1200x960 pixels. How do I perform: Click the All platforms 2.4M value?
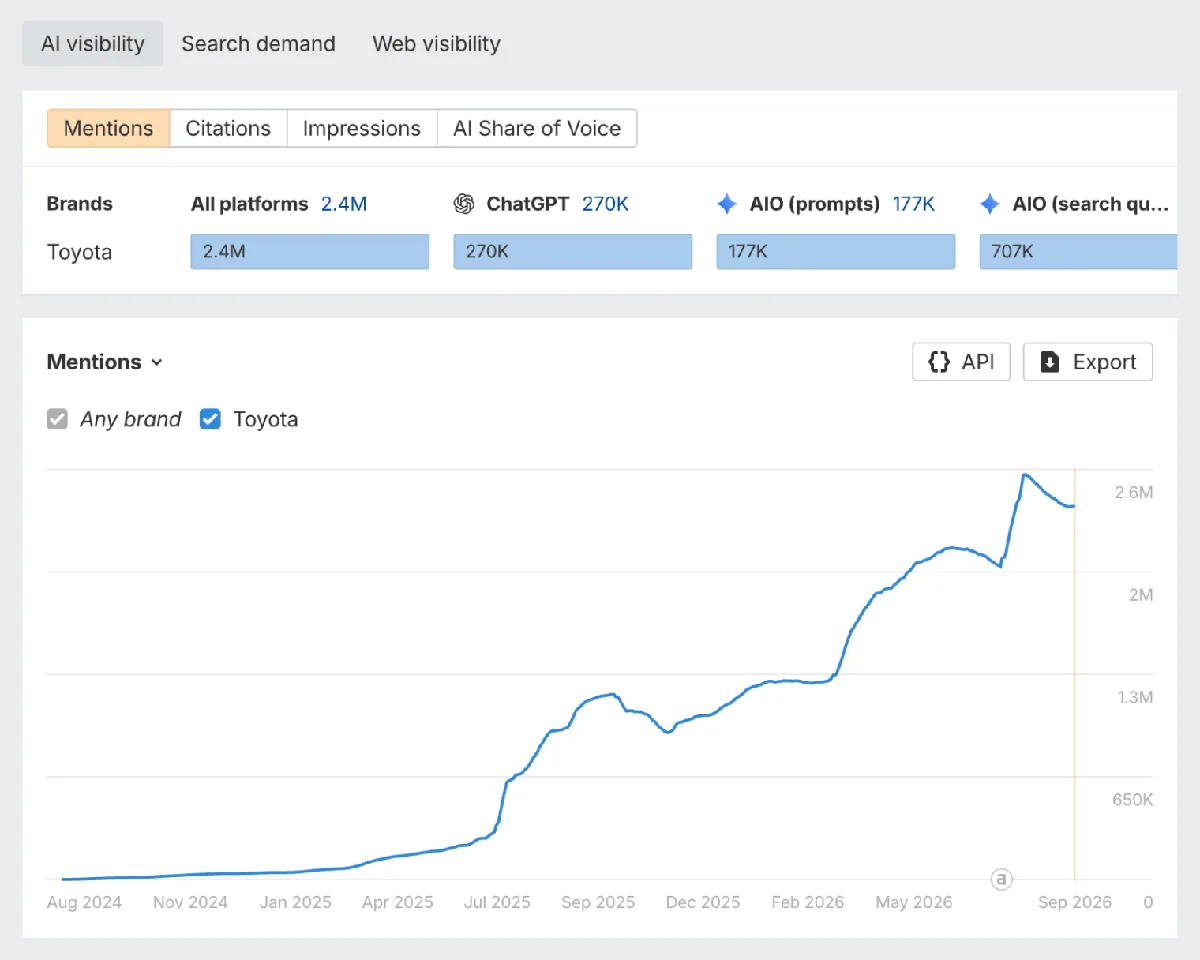coord(344,204)
